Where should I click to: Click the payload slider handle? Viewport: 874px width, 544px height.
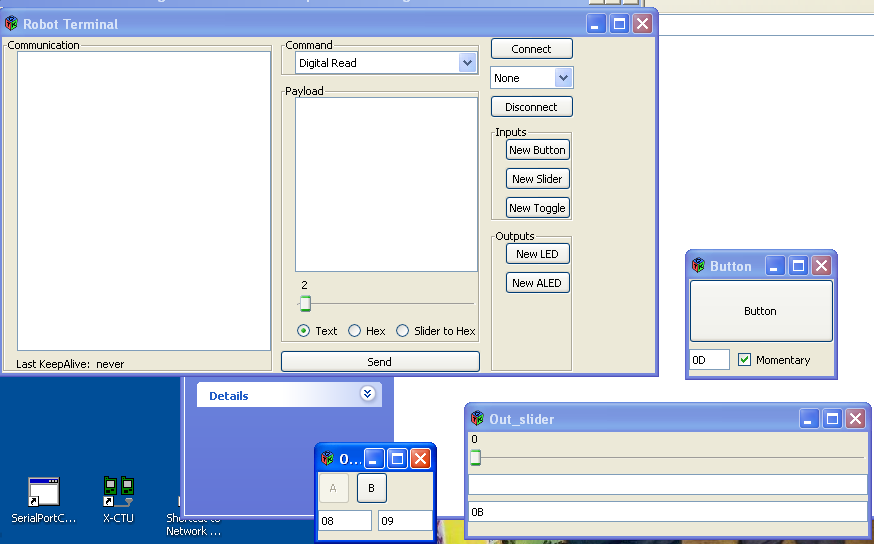click(305, 304)
